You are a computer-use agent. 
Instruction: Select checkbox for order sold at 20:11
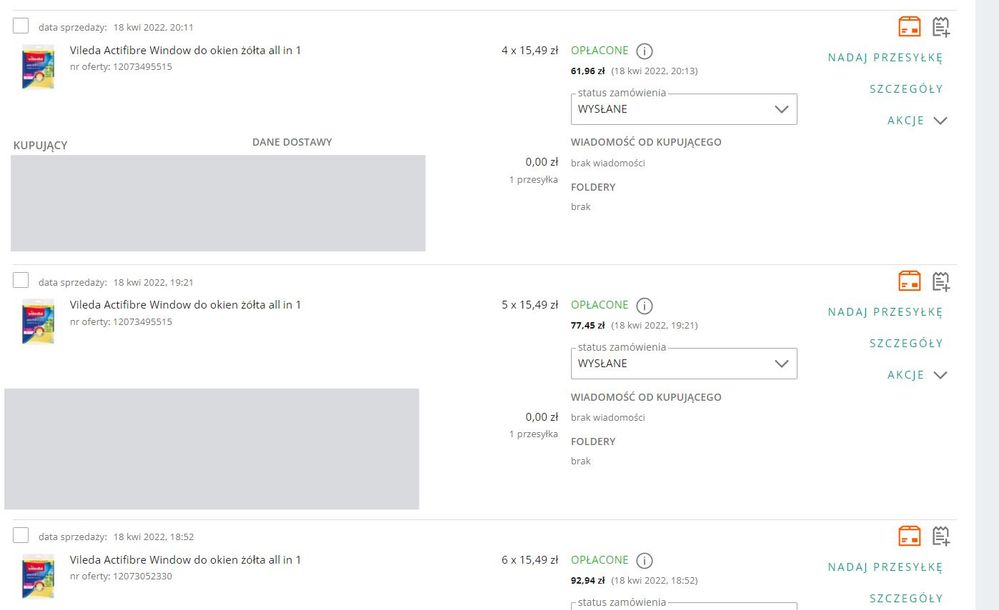[x=21, y=25]
